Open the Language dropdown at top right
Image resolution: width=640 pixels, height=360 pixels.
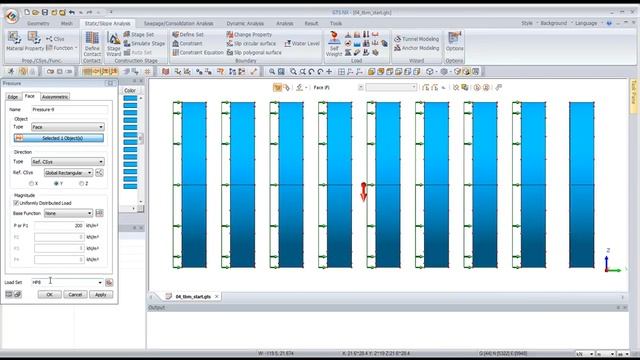(588, 23)
